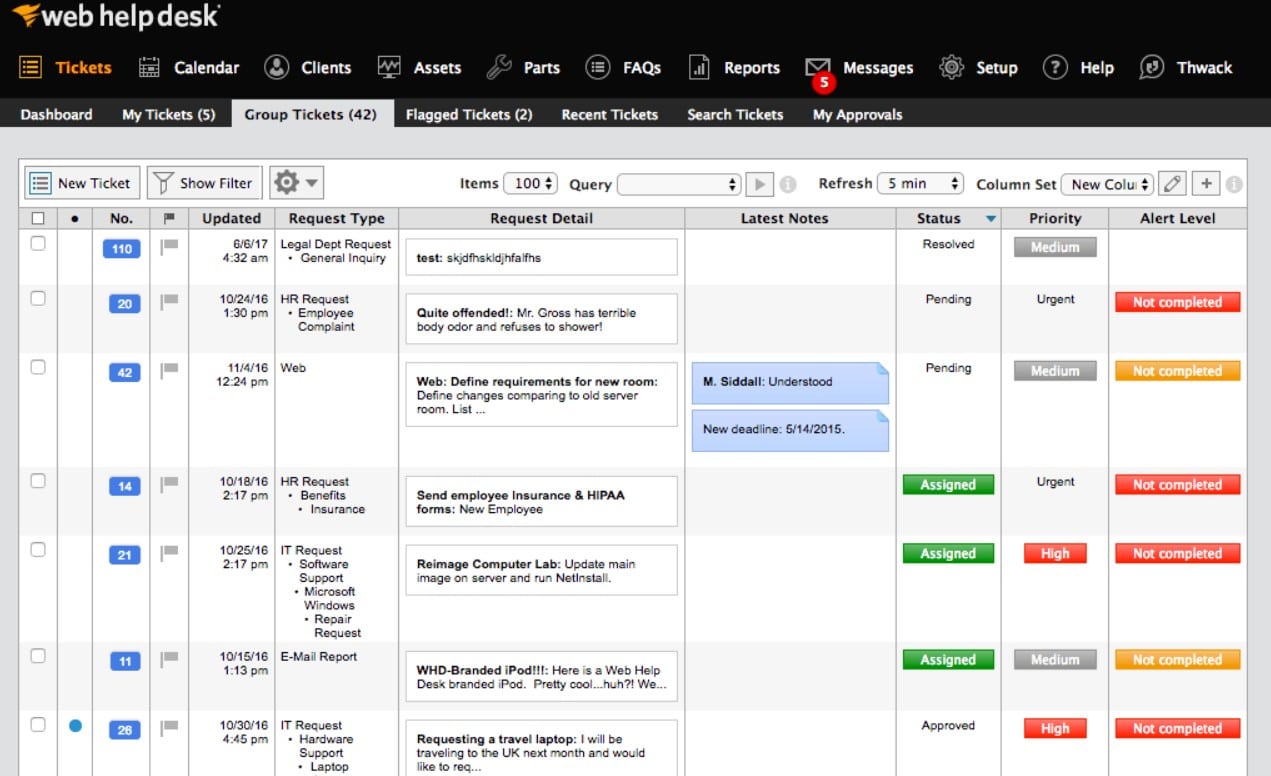
Task: Open the Refresh 5 min dropdown
Action: pos(920,184)
